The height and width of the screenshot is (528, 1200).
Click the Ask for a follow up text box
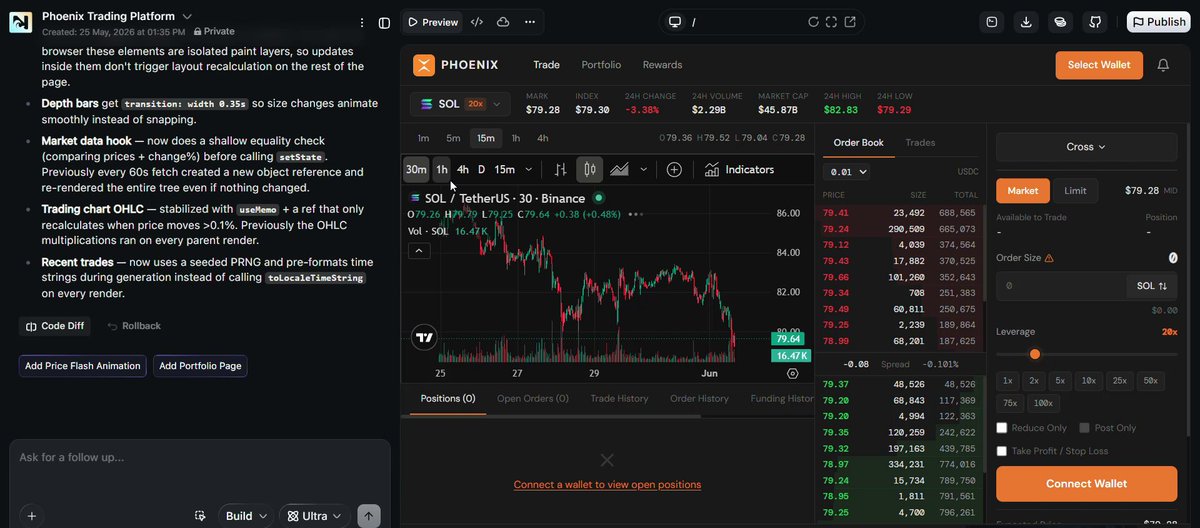[x=199, y=457]
